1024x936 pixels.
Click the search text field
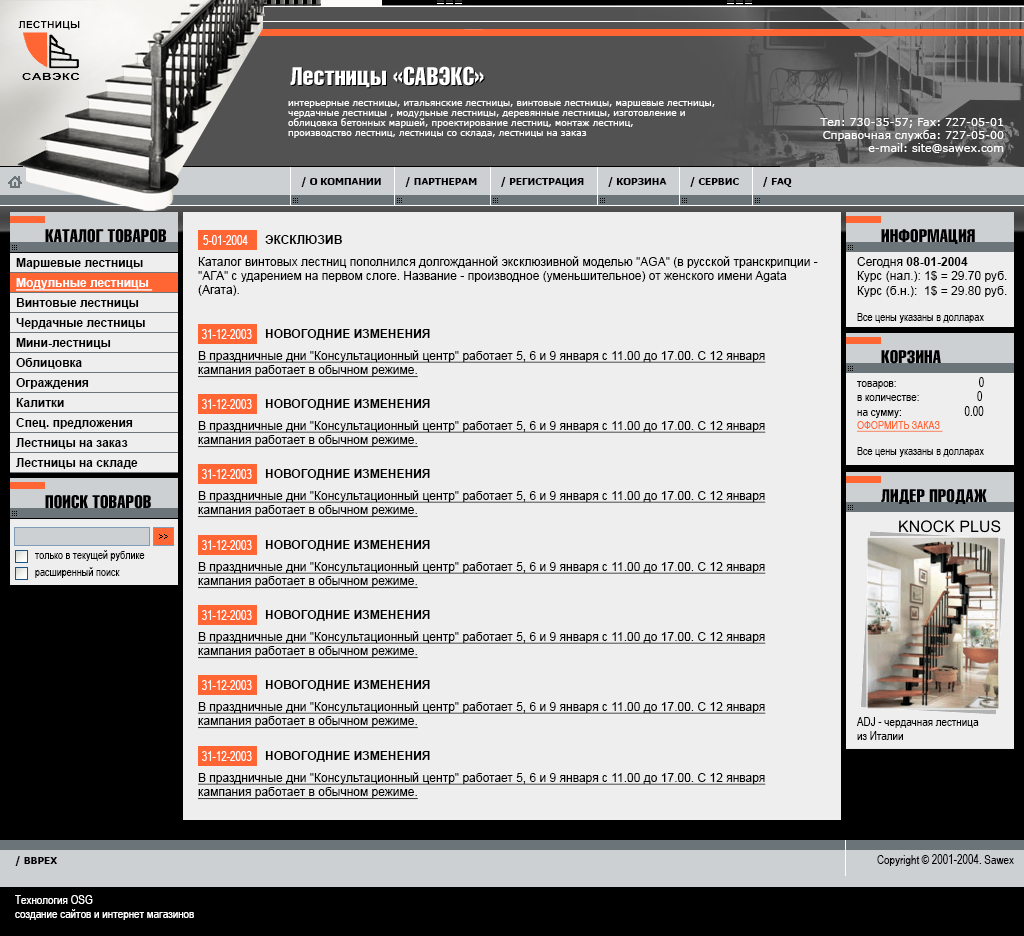pos(82,536)
